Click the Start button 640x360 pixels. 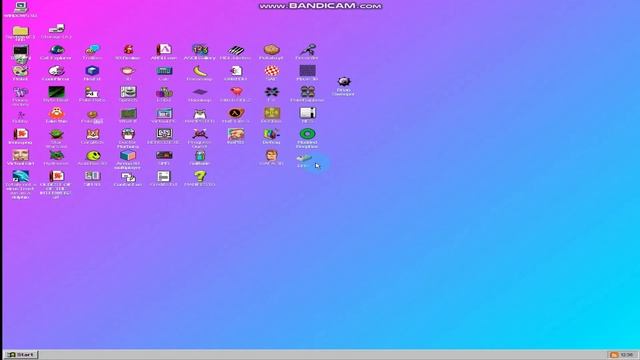(x=21, y=355)
